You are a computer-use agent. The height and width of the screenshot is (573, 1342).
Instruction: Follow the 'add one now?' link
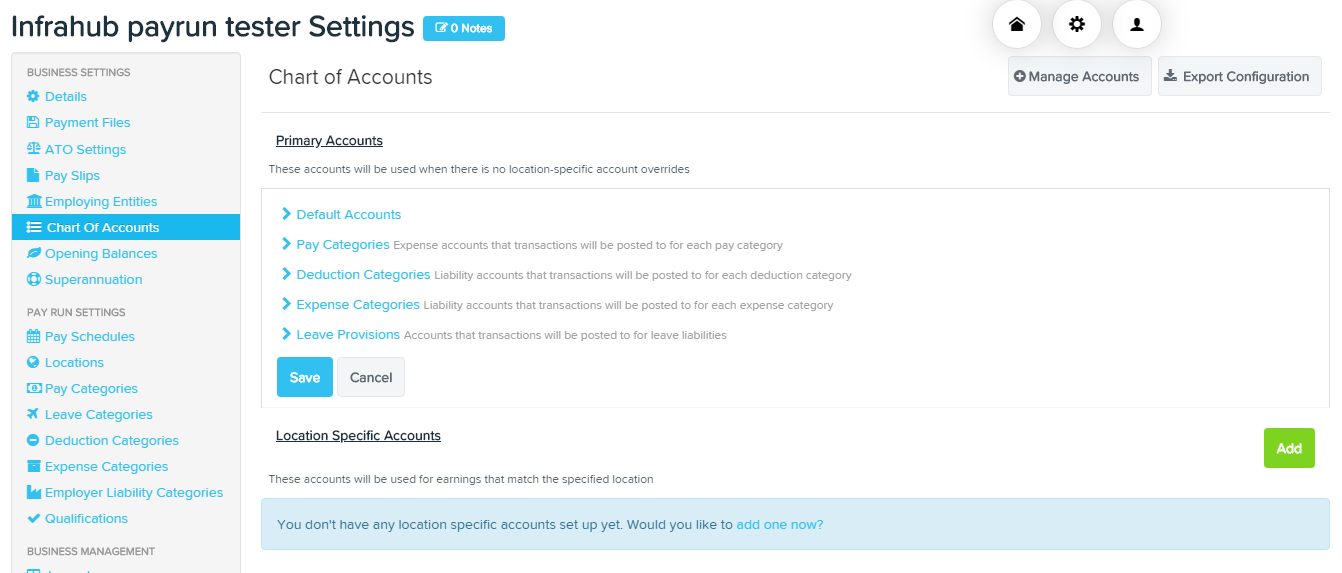(780, 524)
